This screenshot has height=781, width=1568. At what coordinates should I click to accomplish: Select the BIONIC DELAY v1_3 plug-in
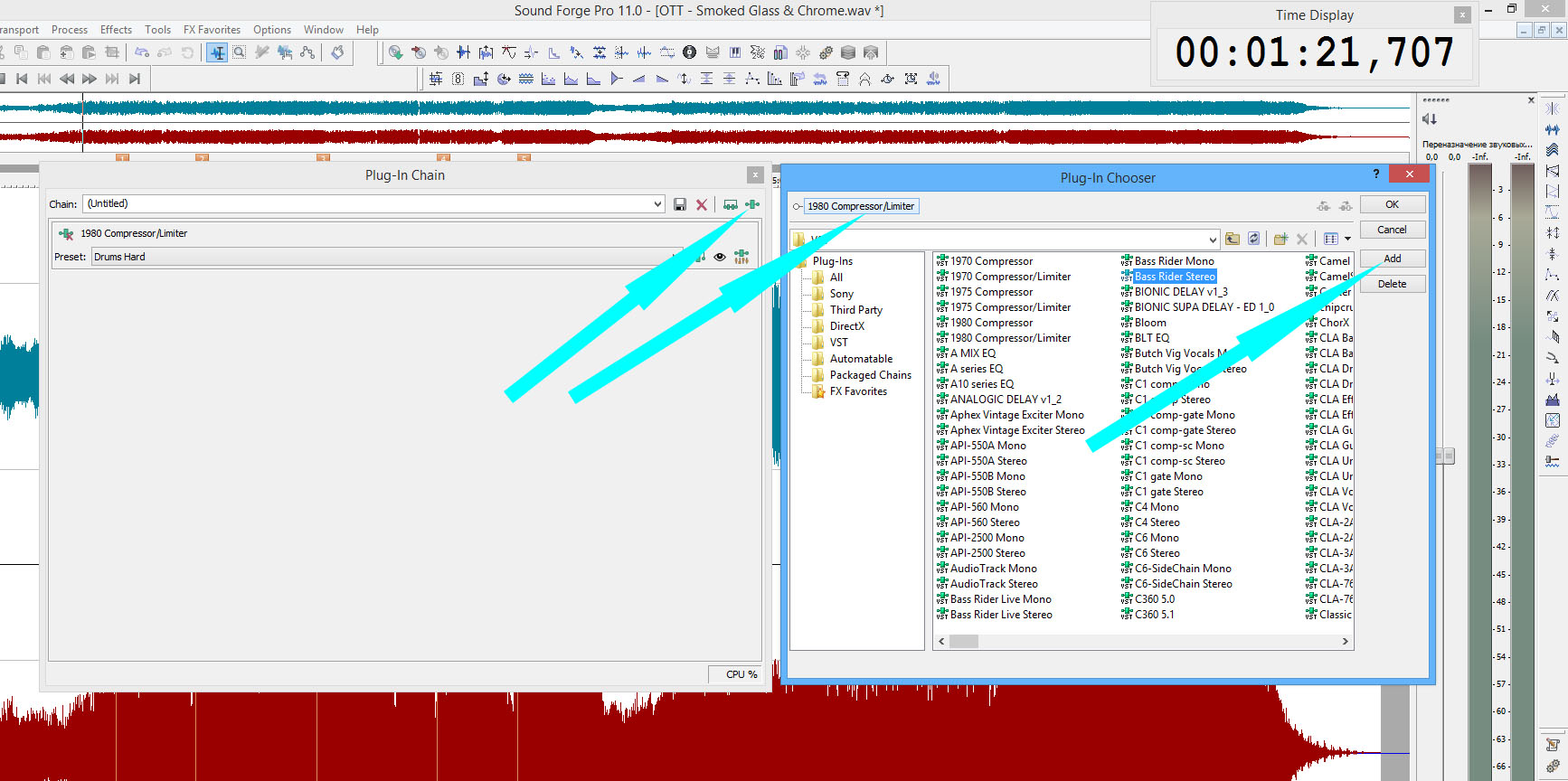point(1181,292)
